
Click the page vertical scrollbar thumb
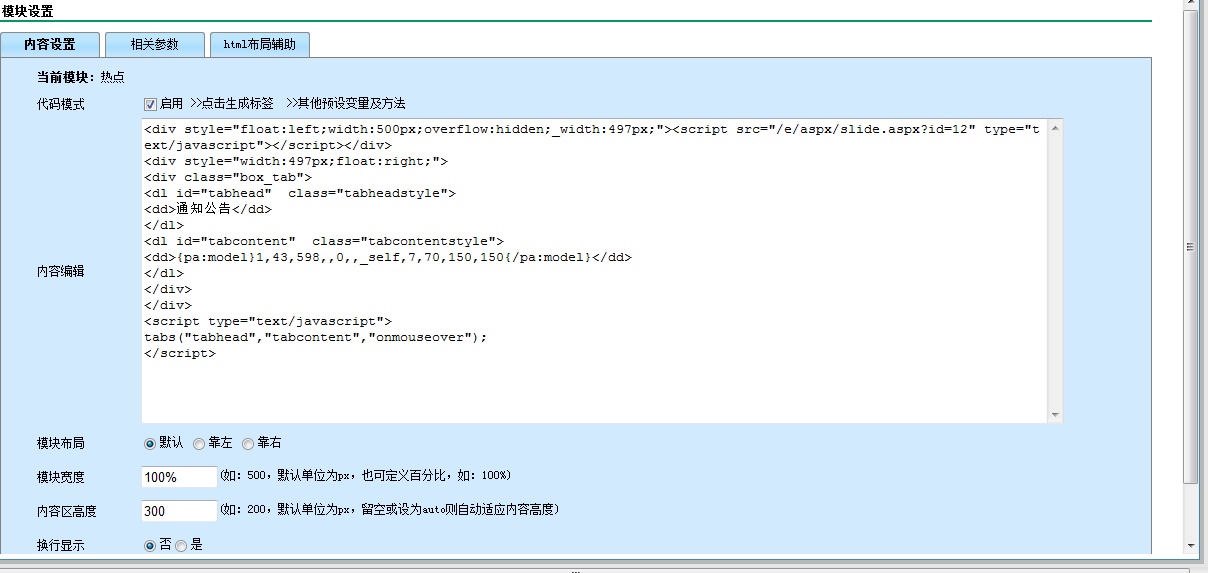(1190, 247)
